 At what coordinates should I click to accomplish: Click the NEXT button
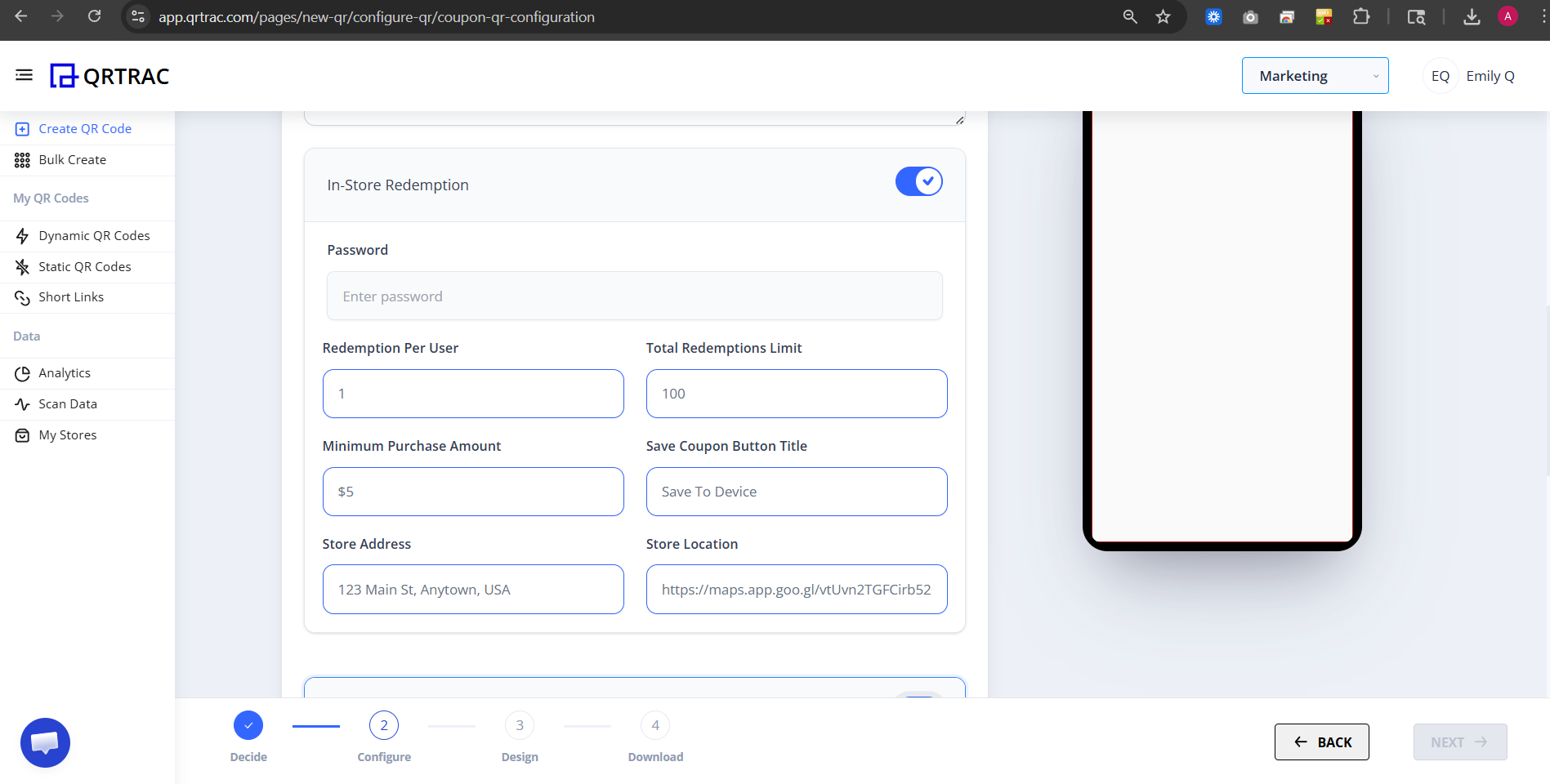[x=1459, y=742]
